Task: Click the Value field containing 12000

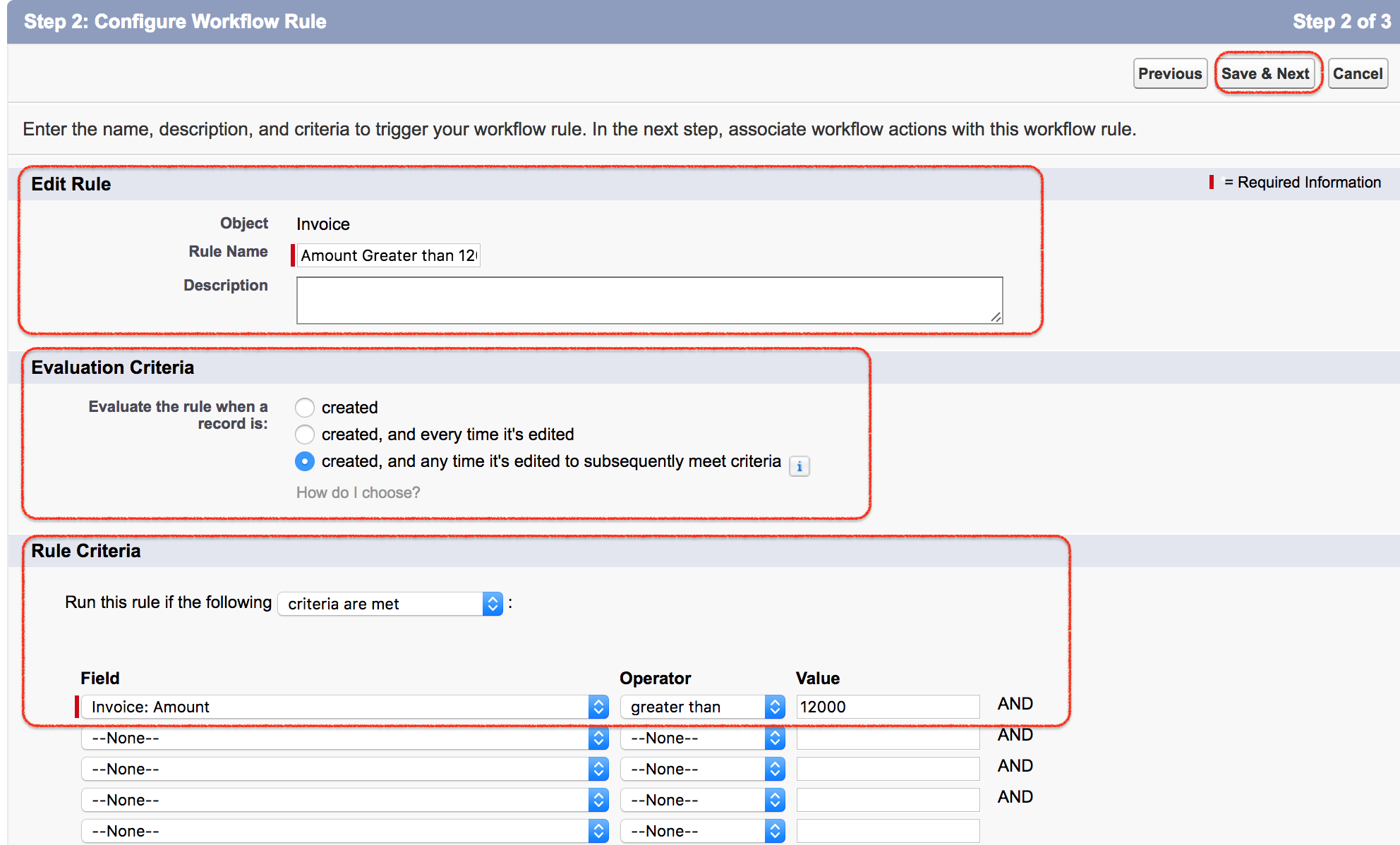Action: click(x=888, y=707)
